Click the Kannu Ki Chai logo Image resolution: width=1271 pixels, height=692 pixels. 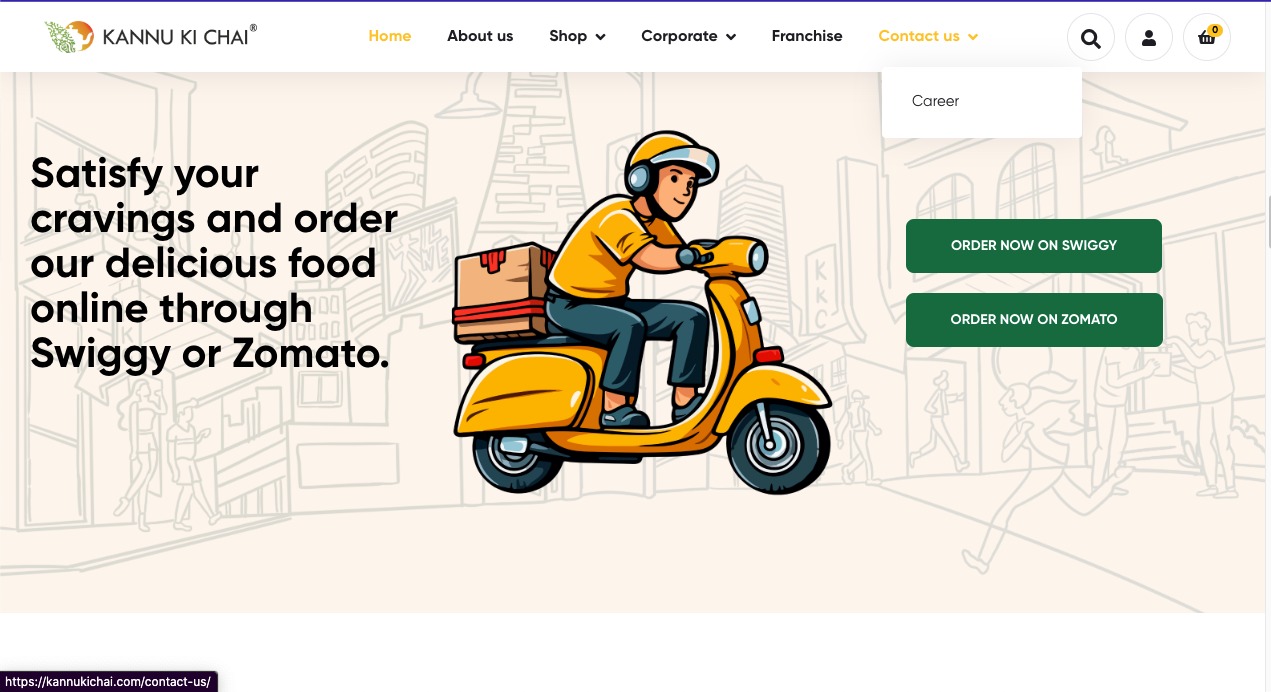(x=150, y=37)
